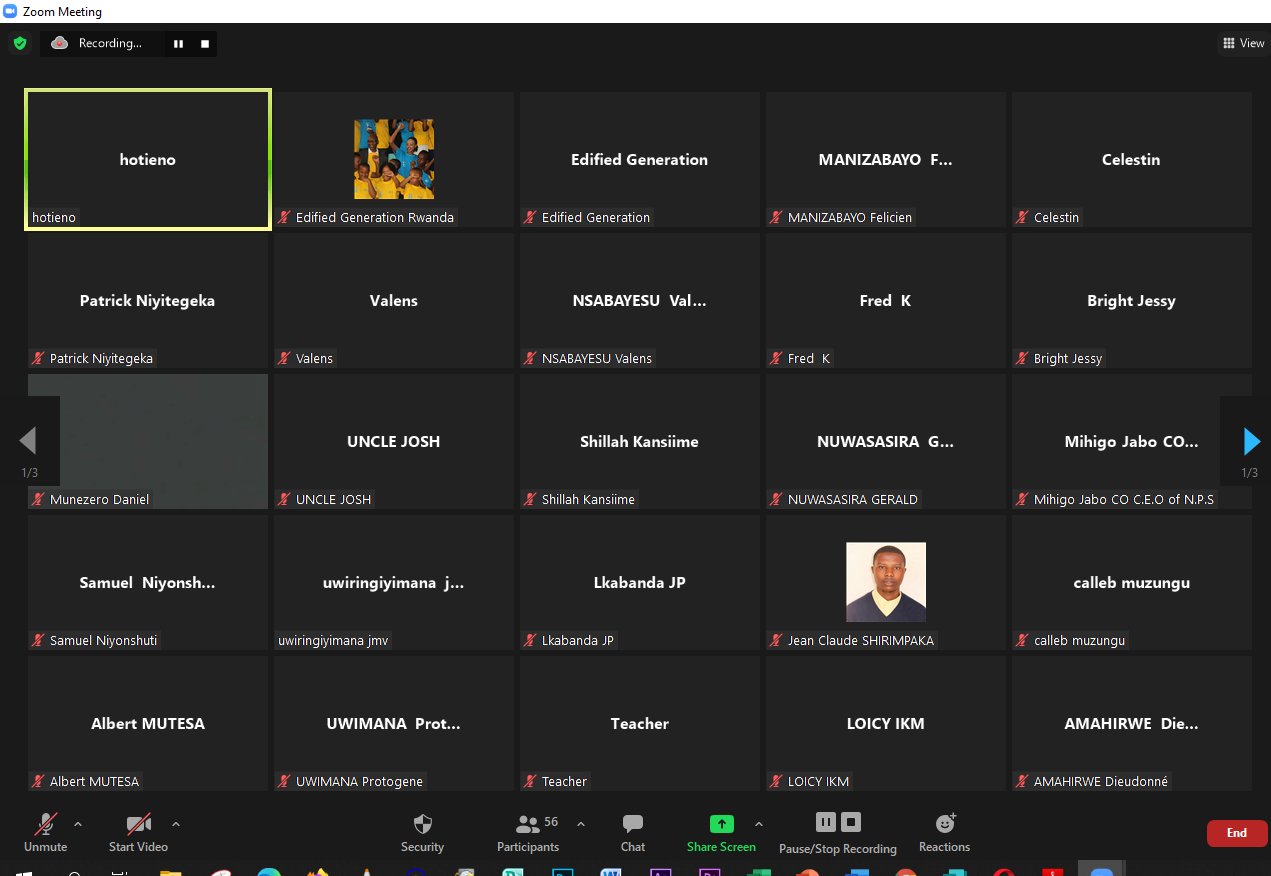
Task: Open the View menu at top right
Action: (1243, 43)
